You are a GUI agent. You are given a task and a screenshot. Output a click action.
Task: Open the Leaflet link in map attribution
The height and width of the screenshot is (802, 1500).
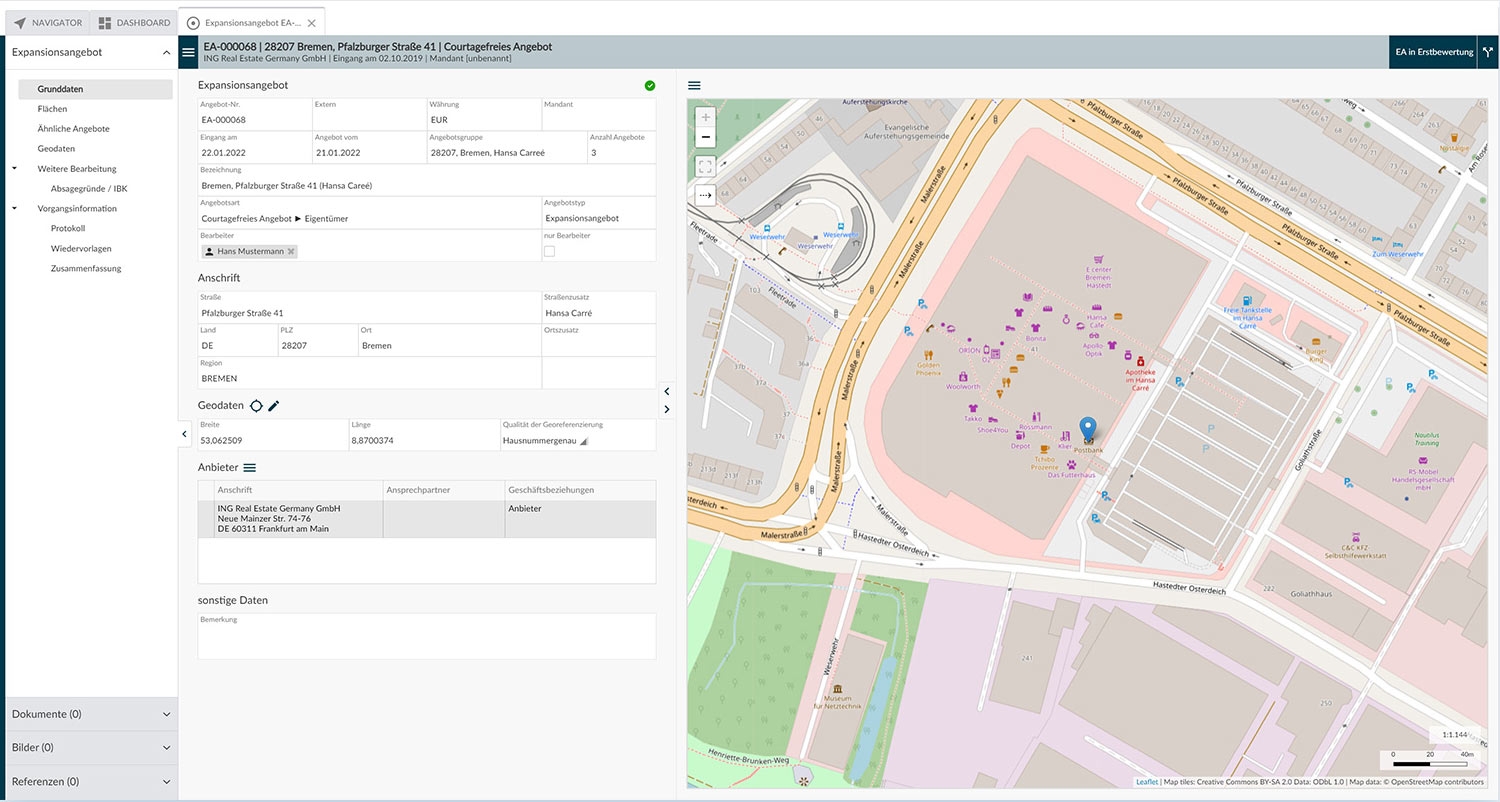(1146, 782)
